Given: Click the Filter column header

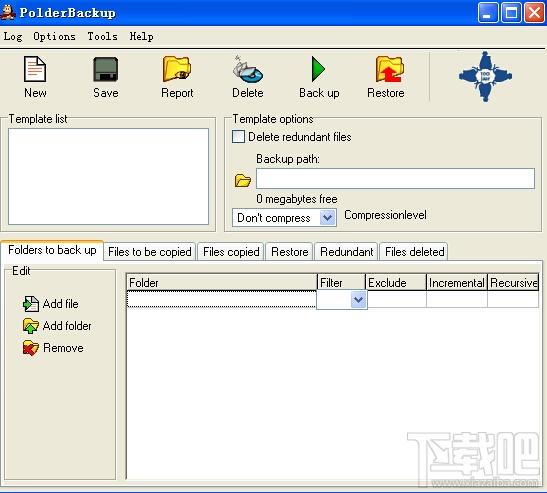Looking at the screenshot, I should pyautogui.click(x=341, y=283).
